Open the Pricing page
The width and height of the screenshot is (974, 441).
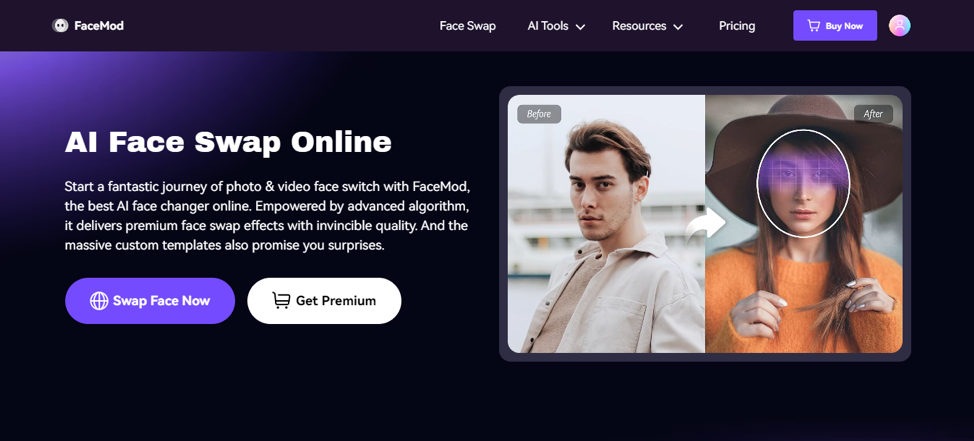(x=737, y=26)
